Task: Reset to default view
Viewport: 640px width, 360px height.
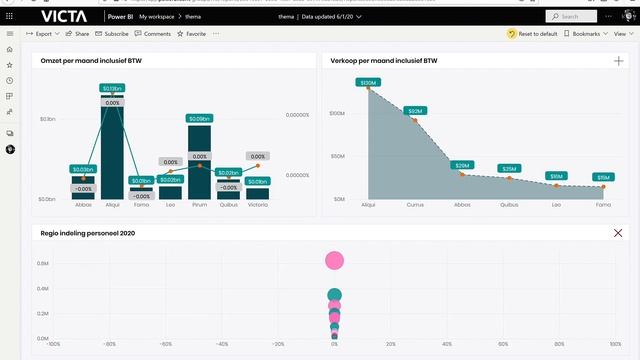Action: point(532,33)
